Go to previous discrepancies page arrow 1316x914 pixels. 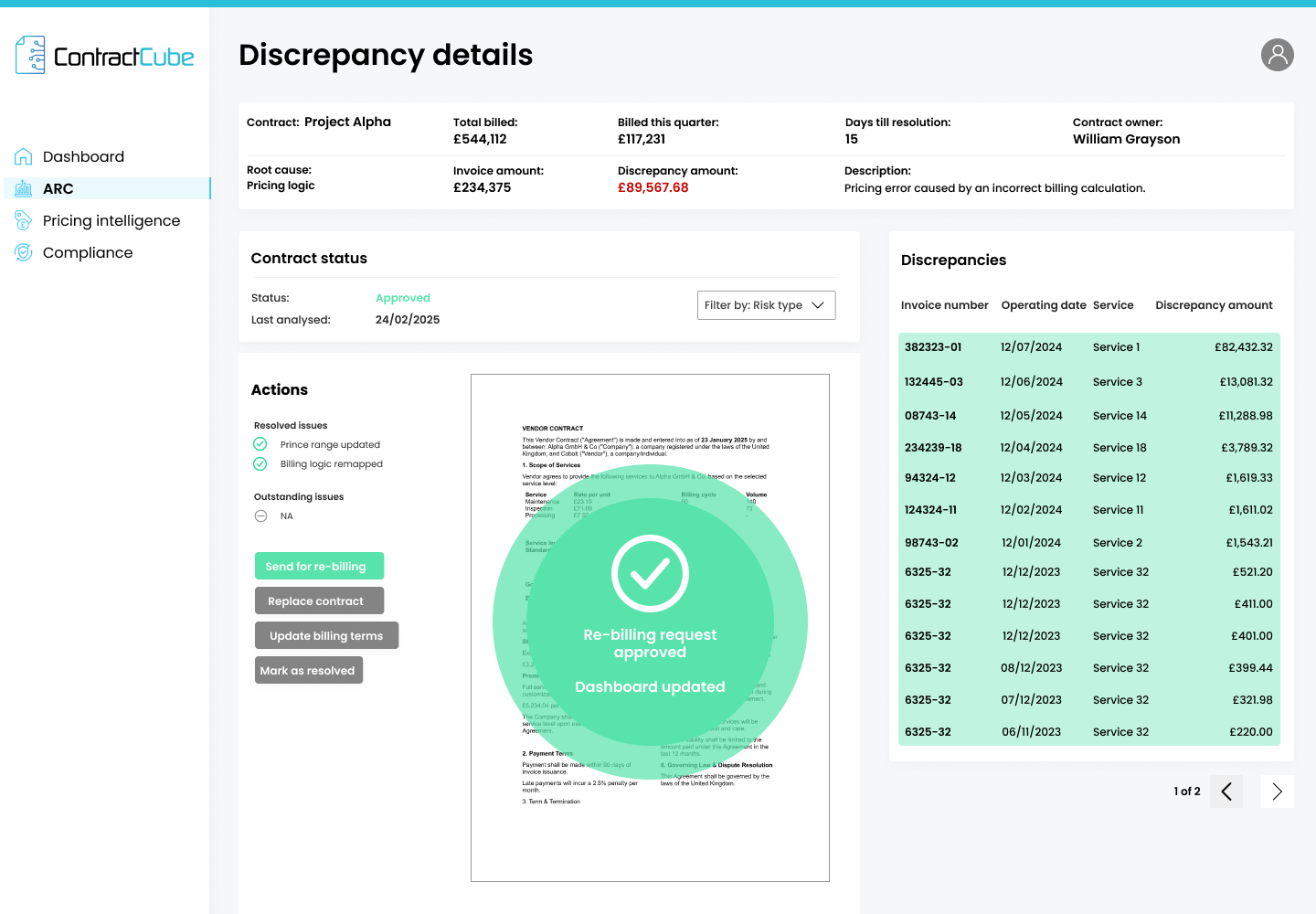[x=1226, y=792]
